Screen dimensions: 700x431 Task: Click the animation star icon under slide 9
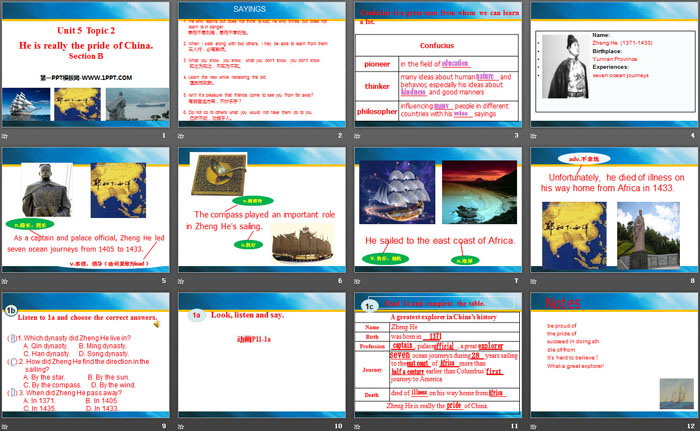[x=7, y=427]
